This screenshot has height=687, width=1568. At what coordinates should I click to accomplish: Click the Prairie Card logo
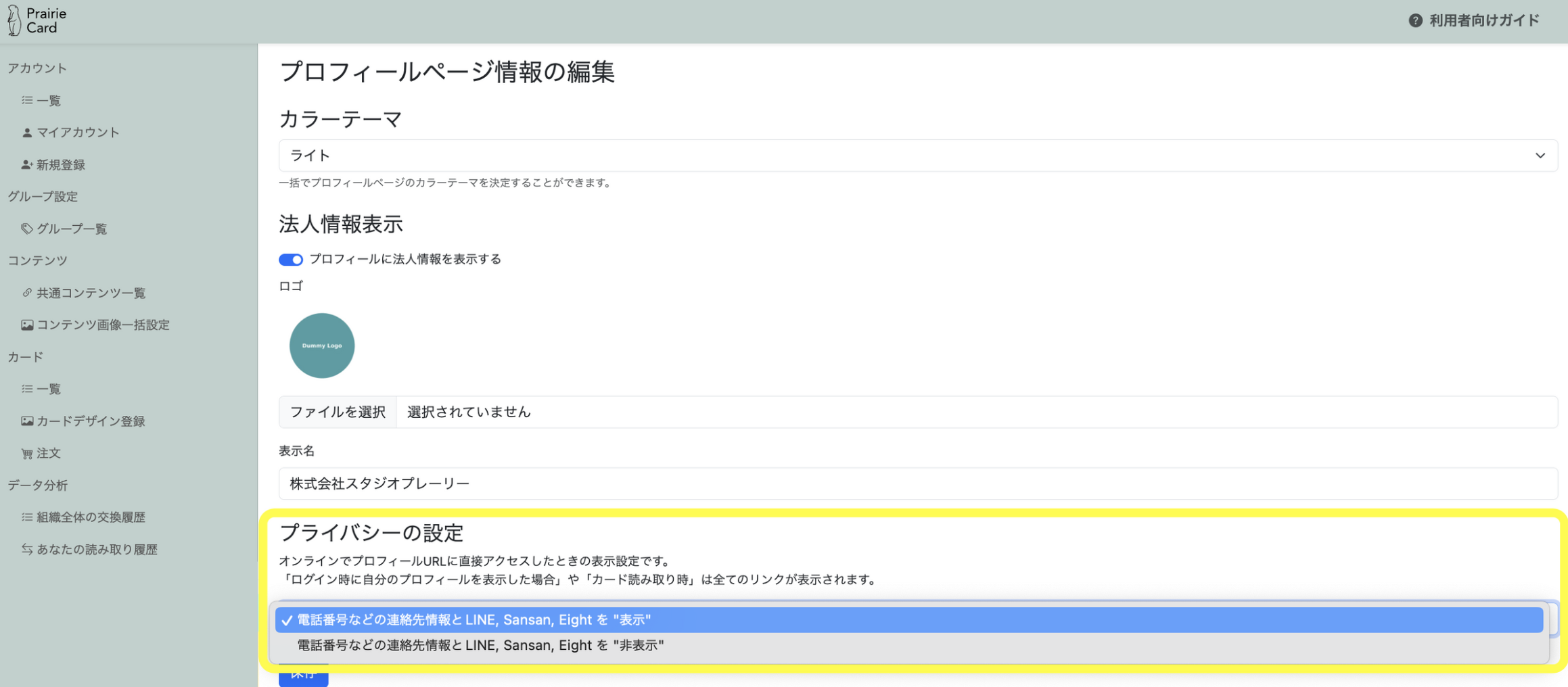point(37,21)
